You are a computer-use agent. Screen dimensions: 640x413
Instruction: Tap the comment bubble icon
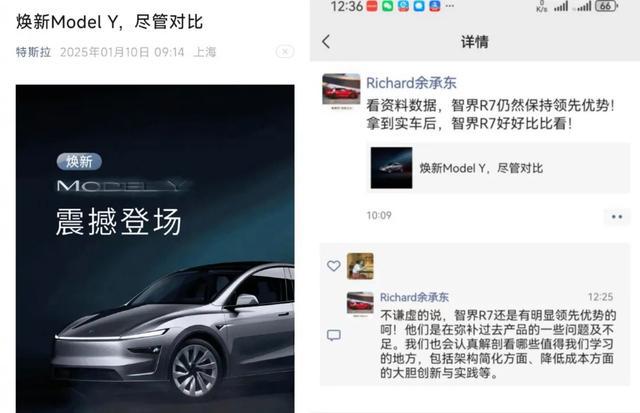click(333, 335)
